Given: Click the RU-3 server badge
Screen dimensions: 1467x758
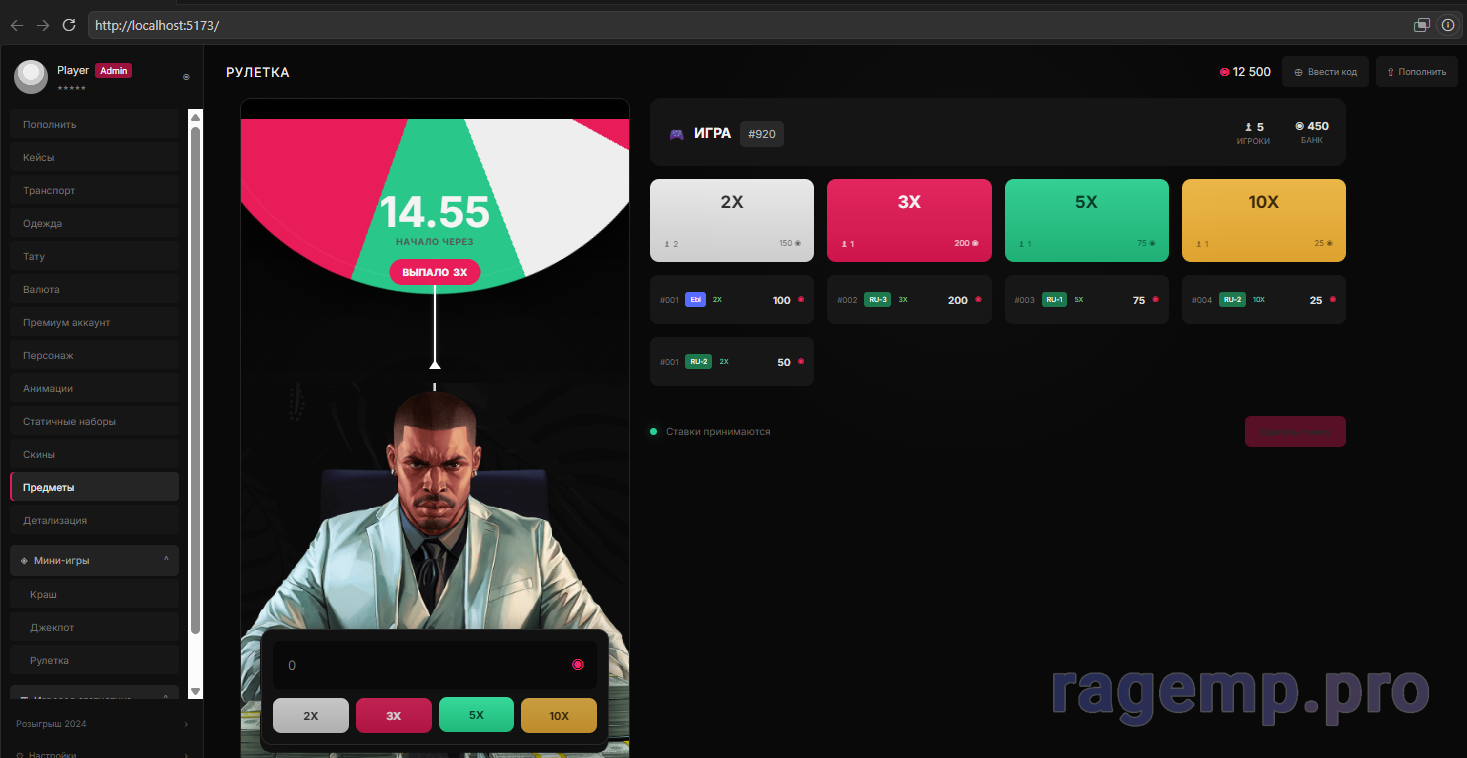Looking at the screenshot, I should point(878,300).
